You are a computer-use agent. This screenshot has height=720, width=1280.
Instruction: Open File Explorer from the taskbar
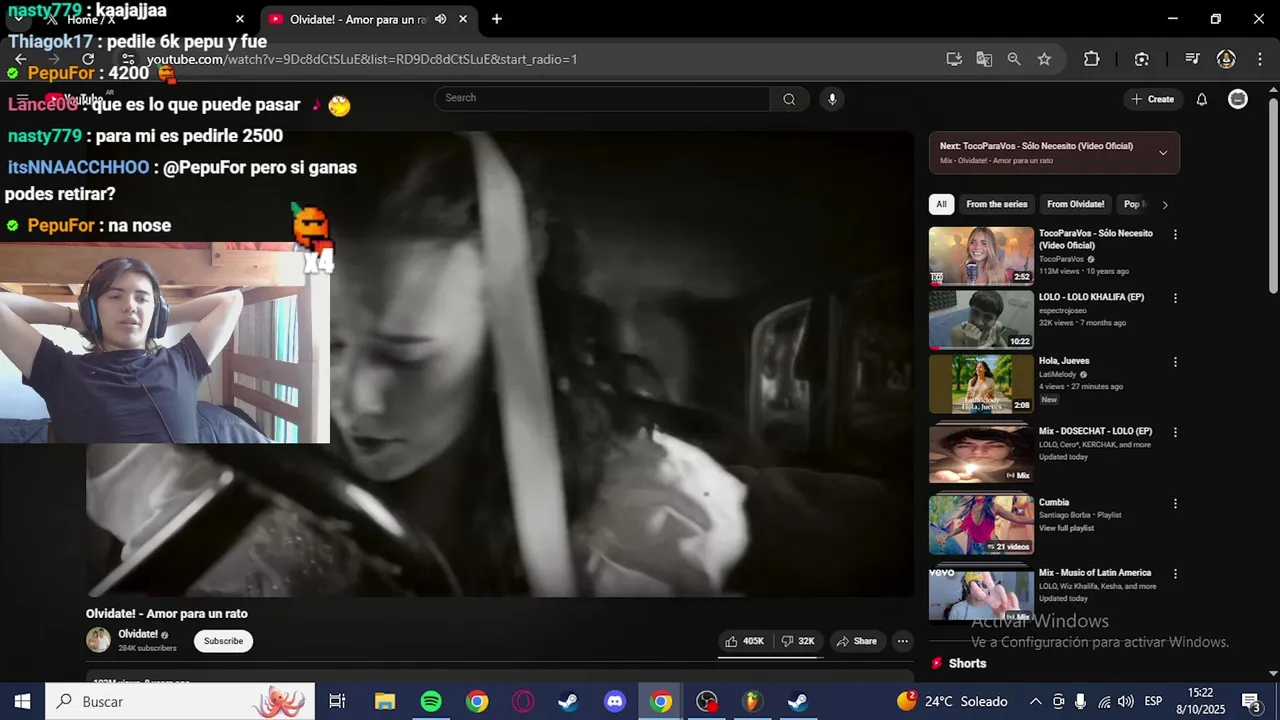(x=385, y=701)
